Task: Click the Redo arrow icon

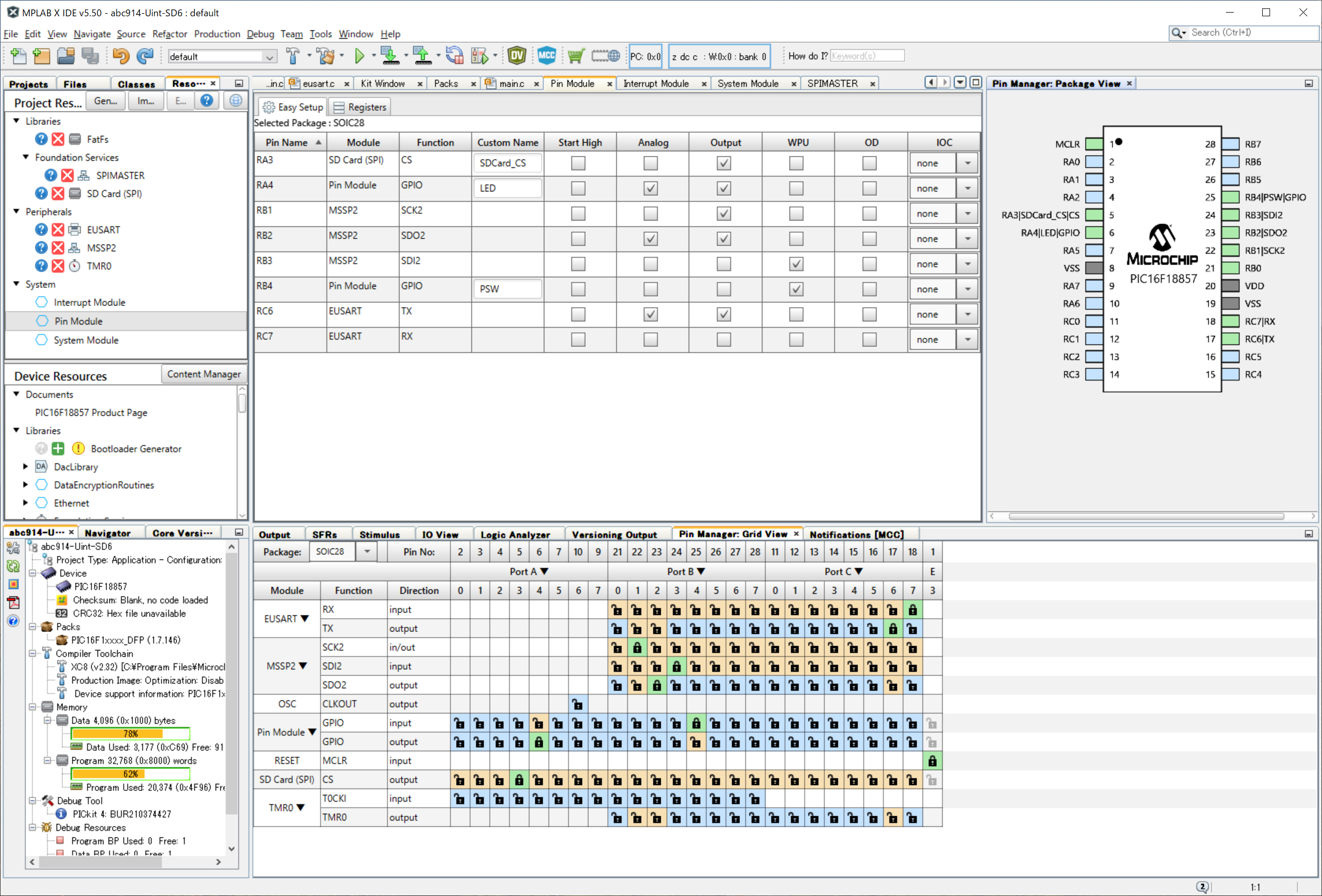Action: (145, 56)
